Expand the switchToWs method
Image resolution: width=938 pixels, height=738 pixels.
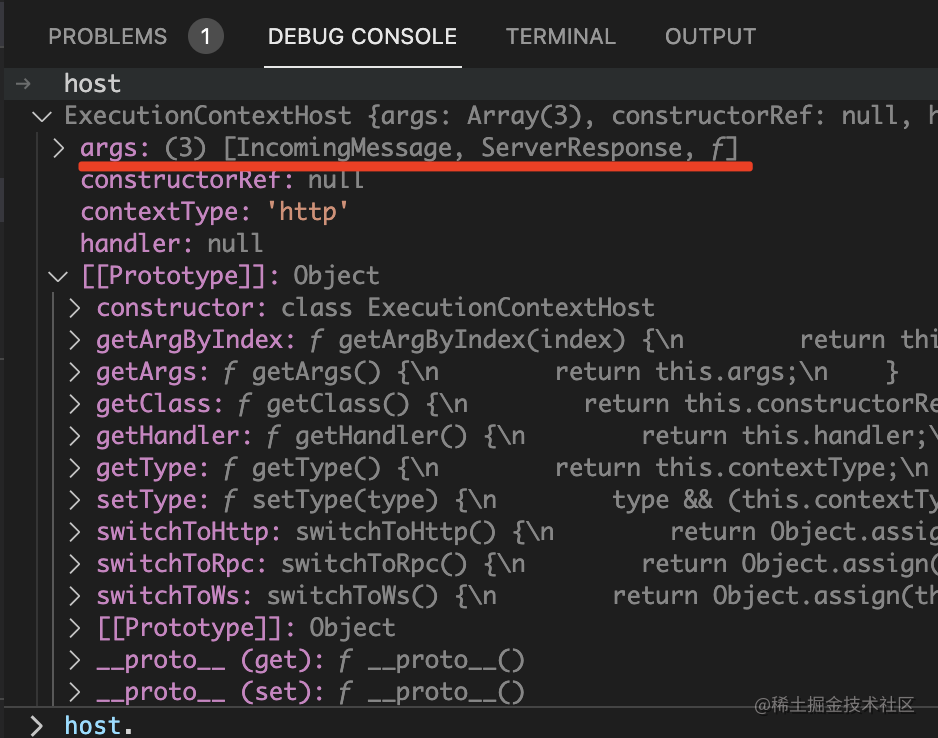click(75, 596)
